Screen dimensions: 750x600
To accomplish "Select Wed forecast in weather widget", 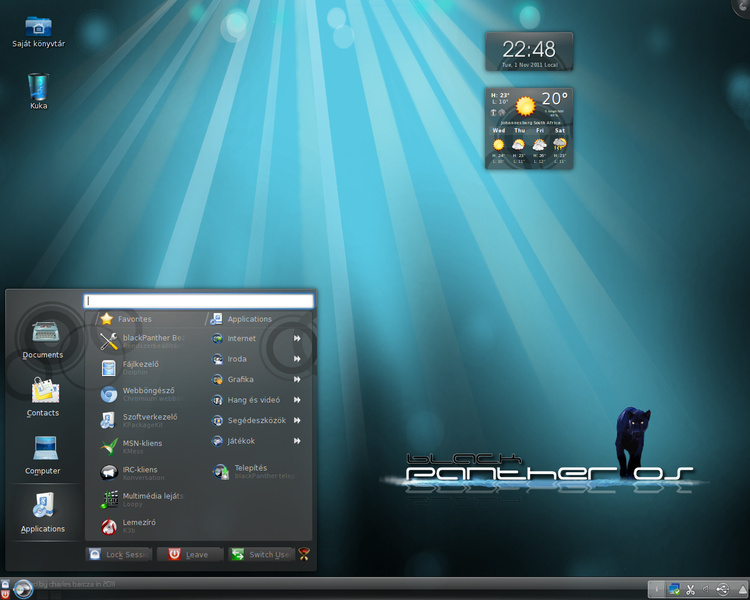I will coord(498,146).
